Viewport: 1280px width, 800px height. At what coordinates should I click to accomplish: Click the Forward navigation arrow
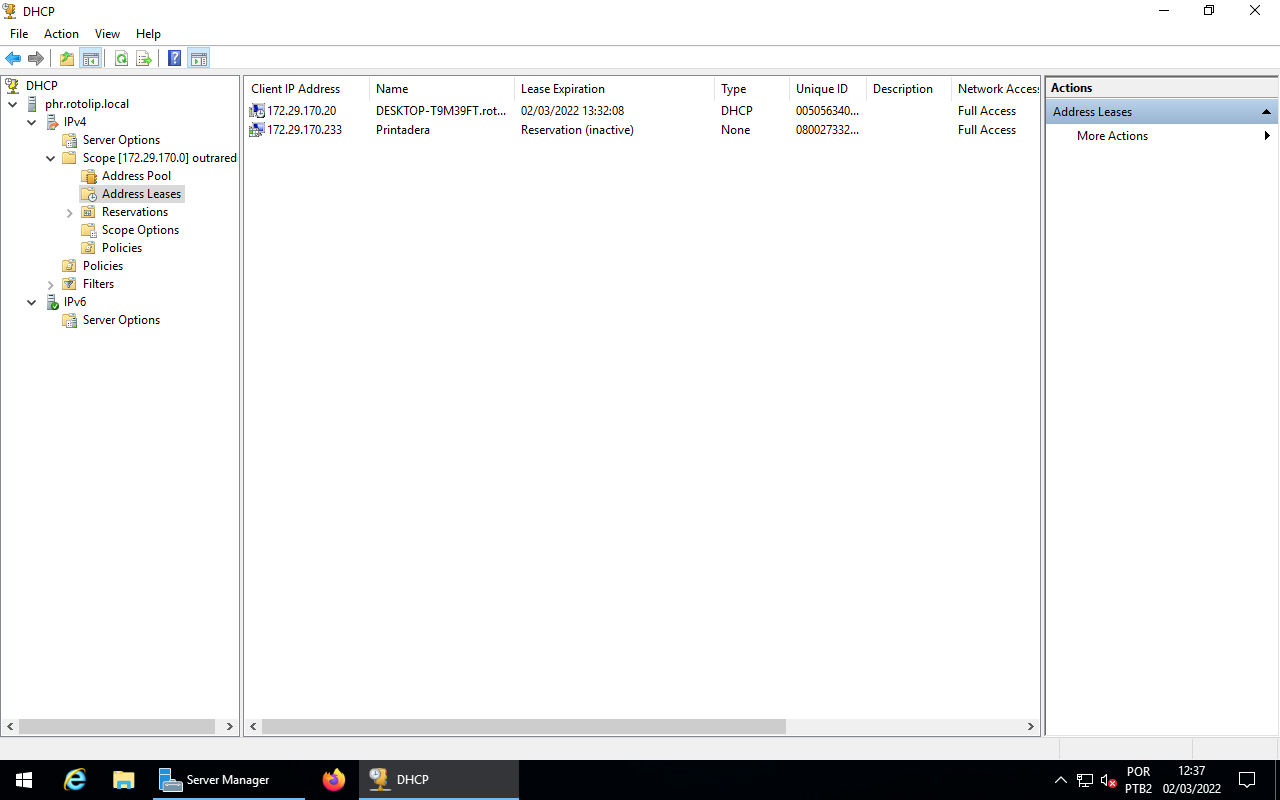pyautogui.click(x=36, y=58)
